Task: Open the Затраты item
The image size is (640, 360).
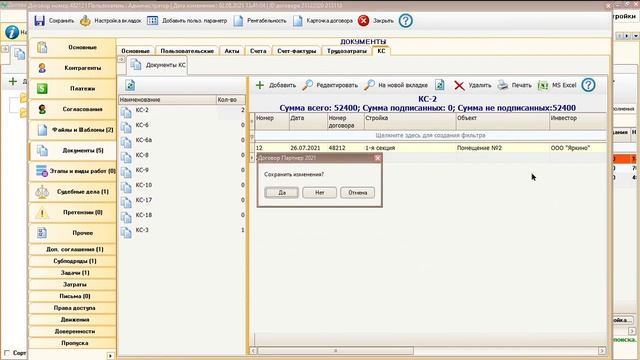Action: (73, 284)
